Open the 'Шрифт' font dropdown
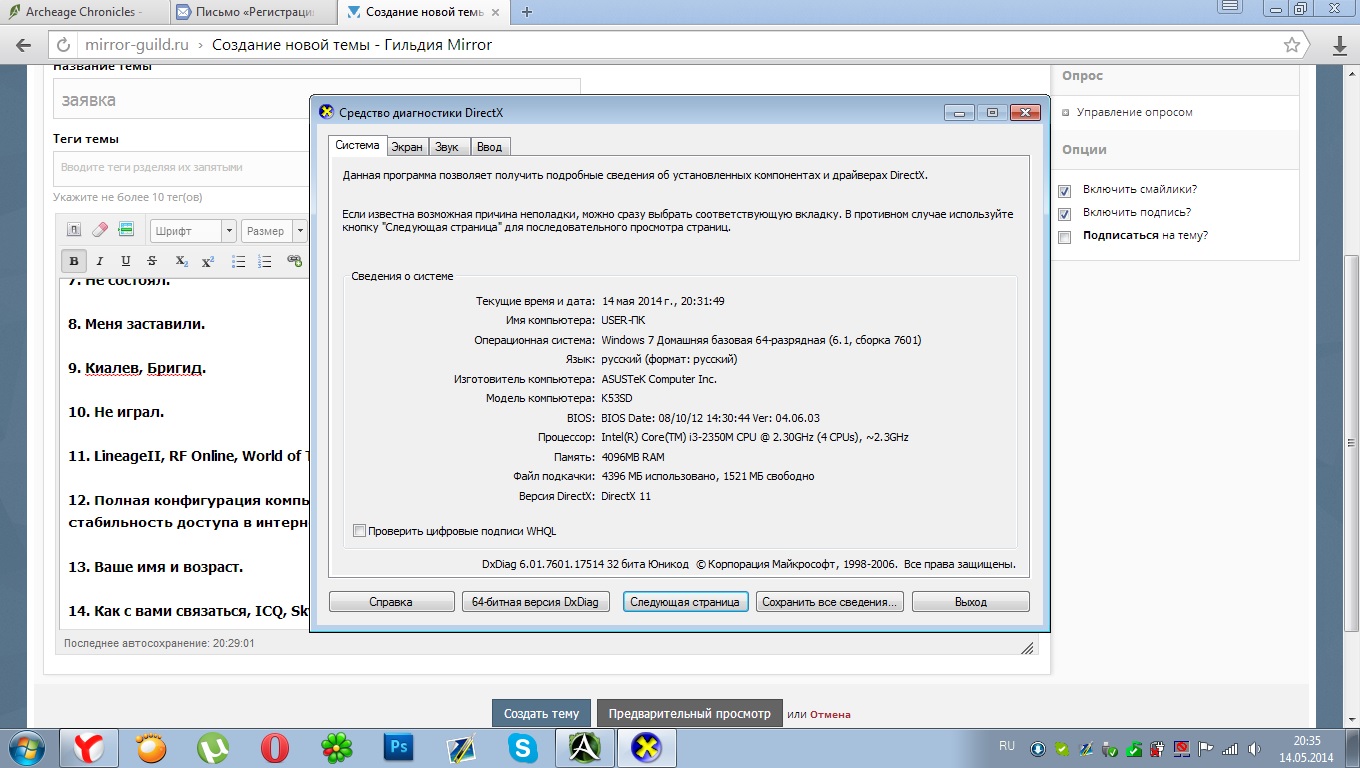The width and height of the screenshot is (1360, 768). [193, 231]
